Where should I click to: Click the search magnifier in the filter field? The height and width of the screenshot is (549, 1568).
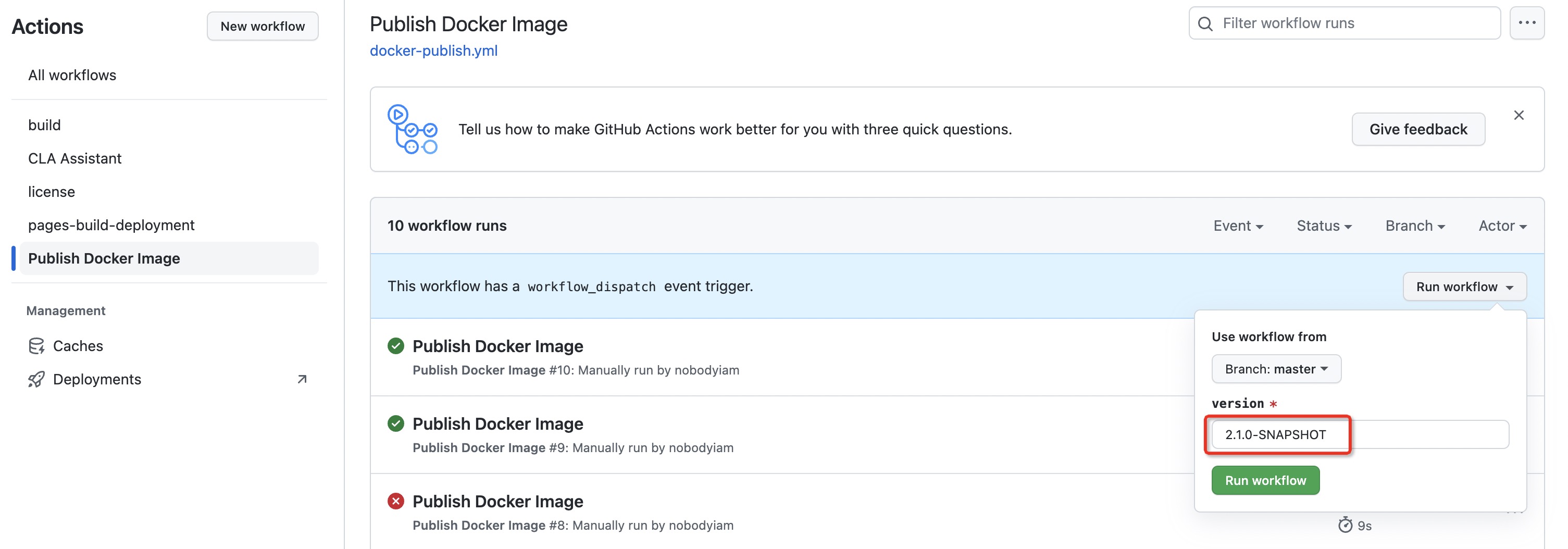click(1206, 23)
